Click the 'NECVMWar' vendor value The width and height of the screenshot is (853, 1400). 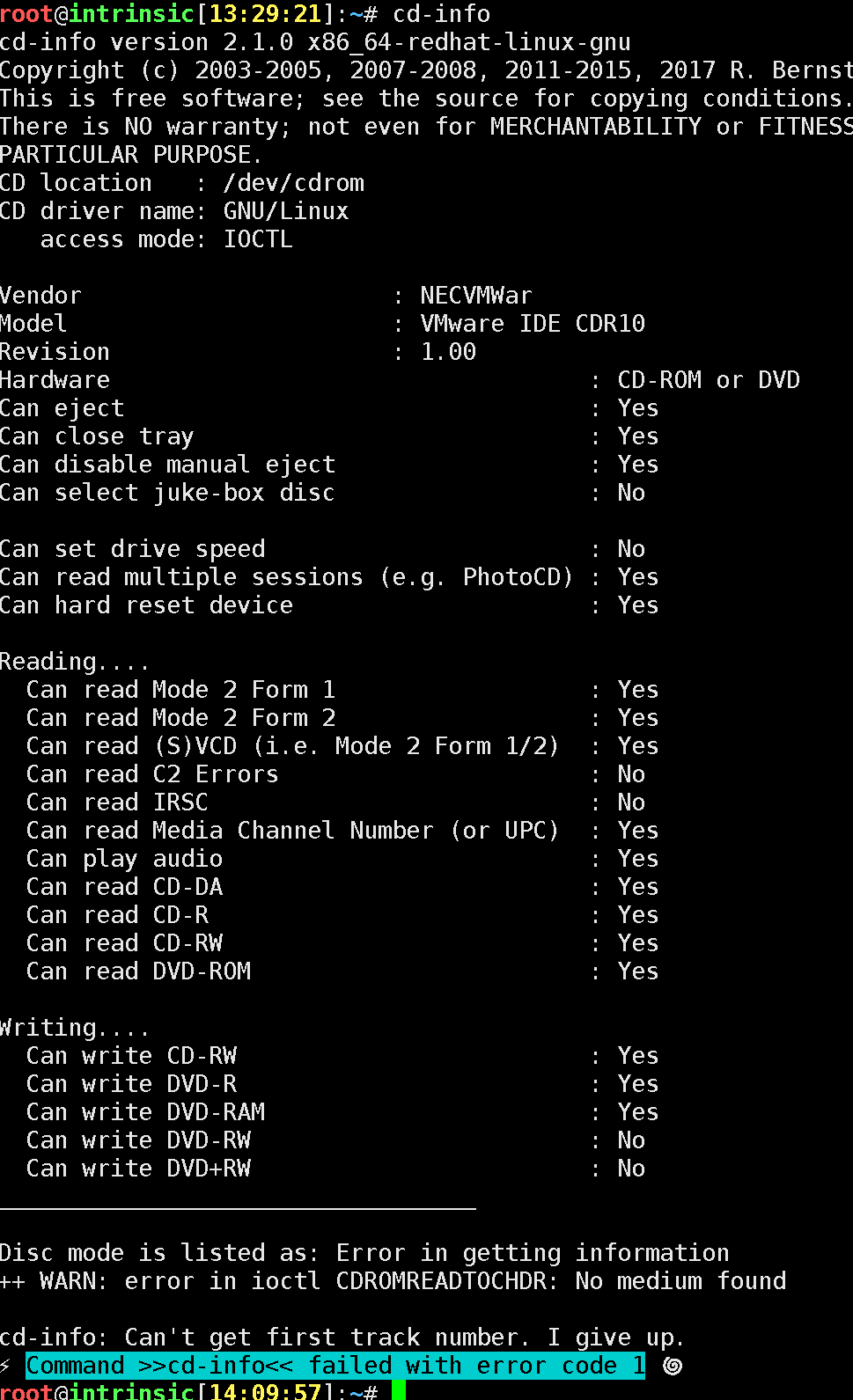click(x=476, y=296)
